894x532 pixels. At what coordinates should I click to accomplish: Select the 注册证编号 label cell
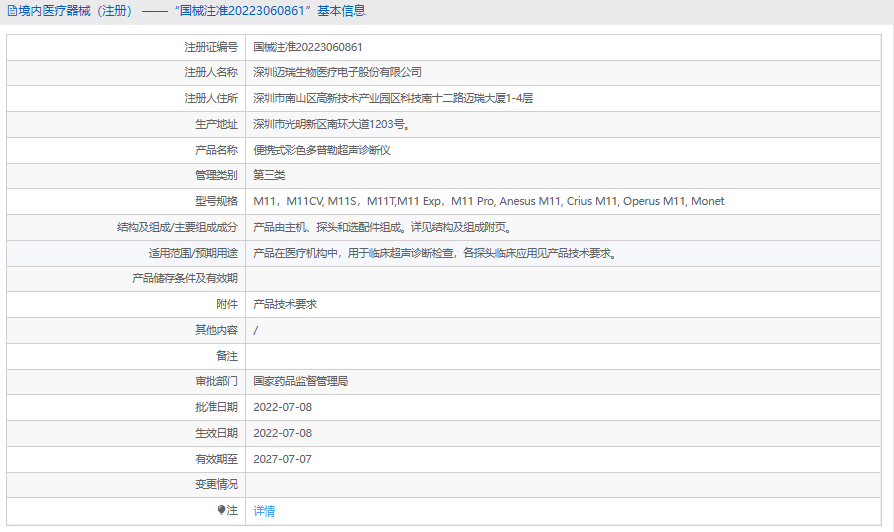click(x=127, y=47)
